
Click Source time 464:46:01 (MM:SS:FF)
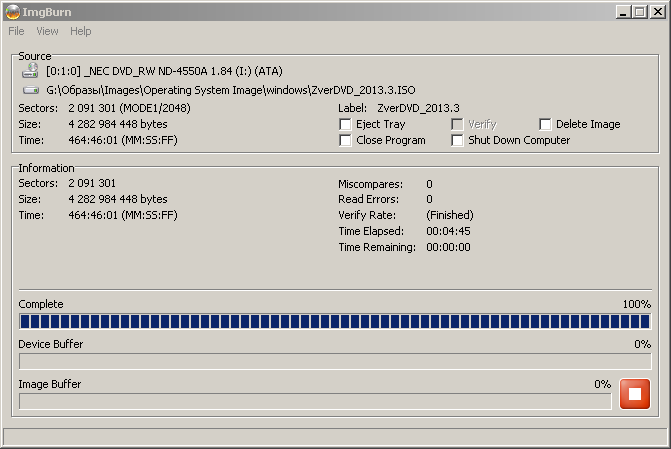[123, 140]
